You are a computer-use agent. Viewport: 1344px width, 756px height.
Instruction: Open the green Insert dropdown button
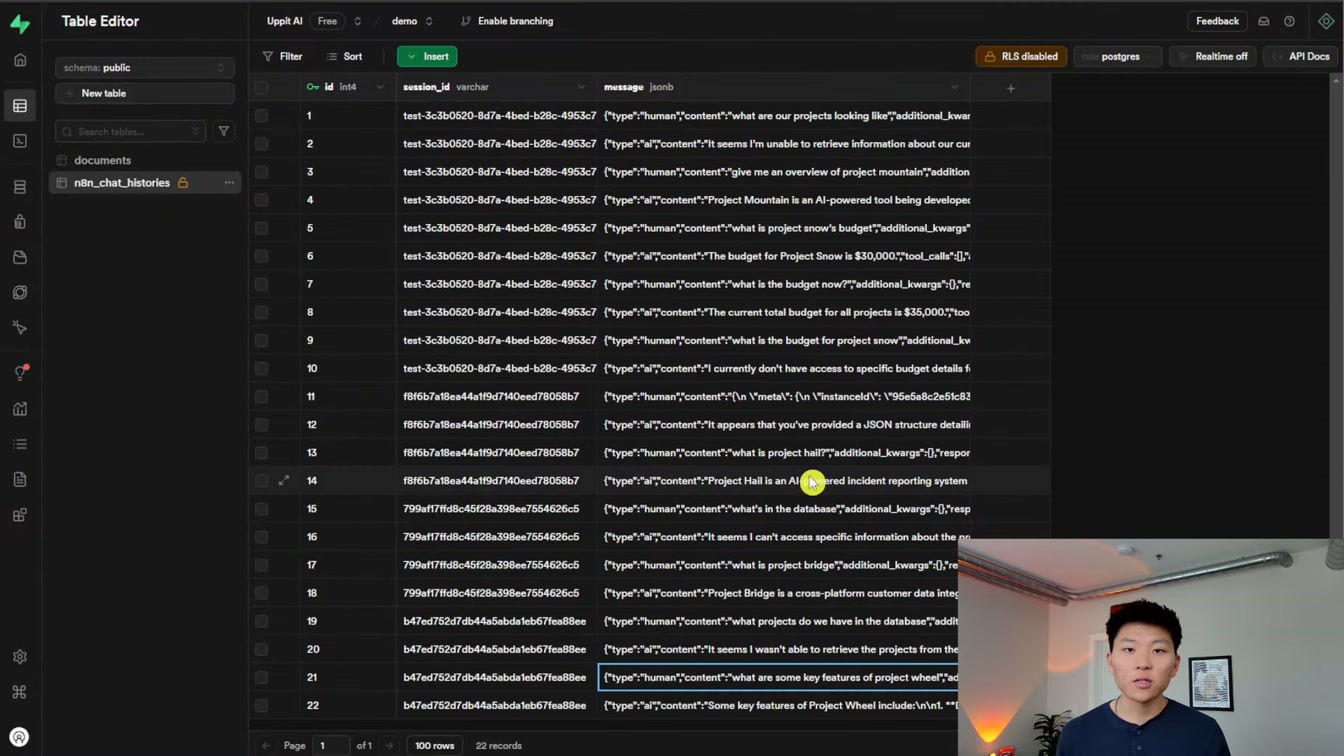point(427,57)
